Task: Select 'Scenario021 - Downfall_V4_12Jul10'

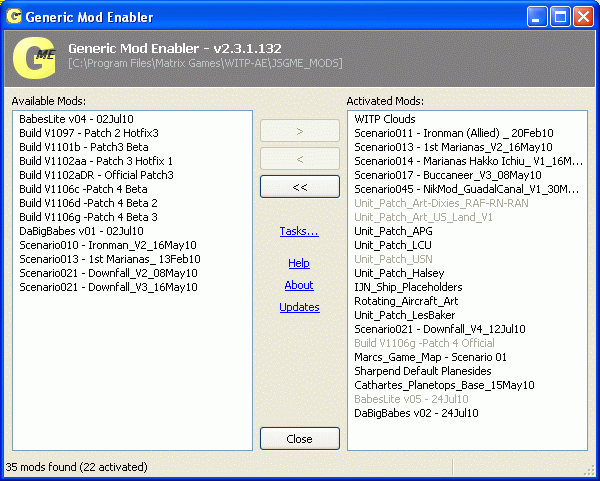Action: coord(440,329)
